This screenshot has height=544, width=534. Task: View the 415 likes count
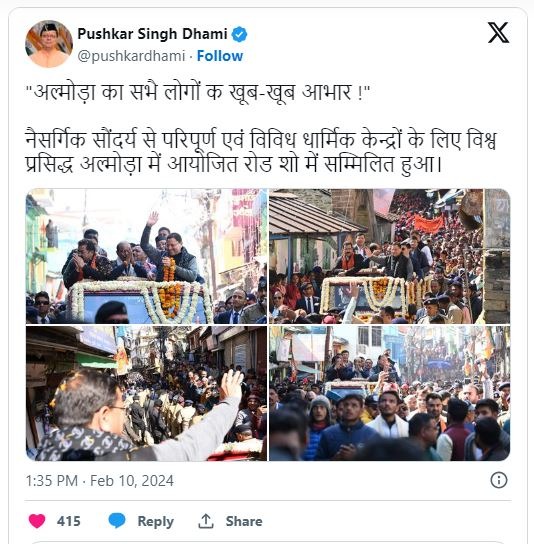coord(69,521)
